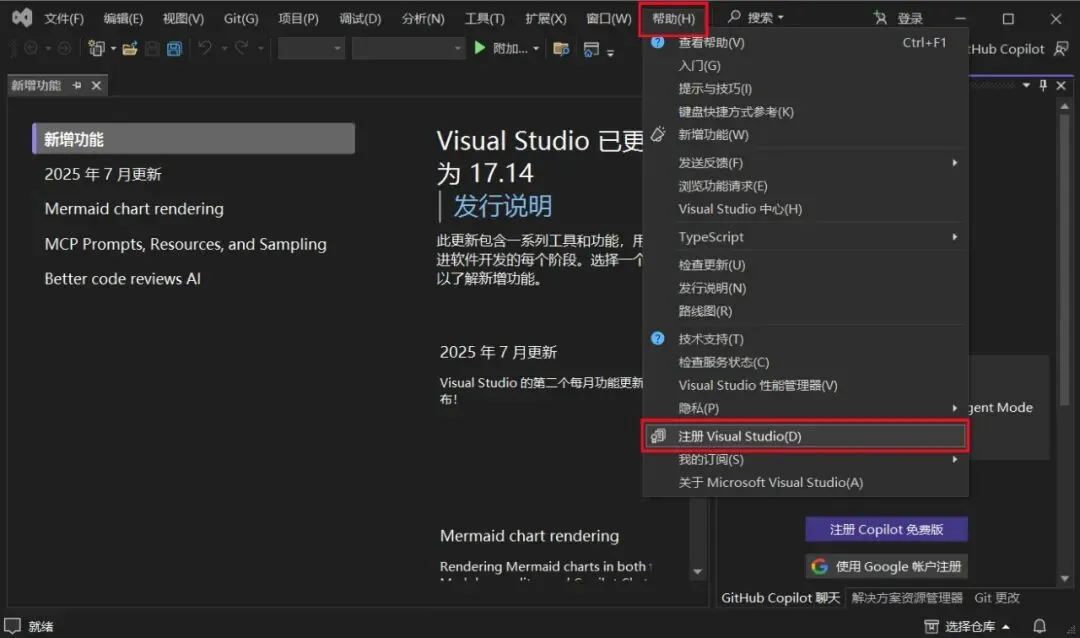This screenshot has height=638, width=1080.
Task: Open the solution platform combo box
Action: click(x=408, y=48)
